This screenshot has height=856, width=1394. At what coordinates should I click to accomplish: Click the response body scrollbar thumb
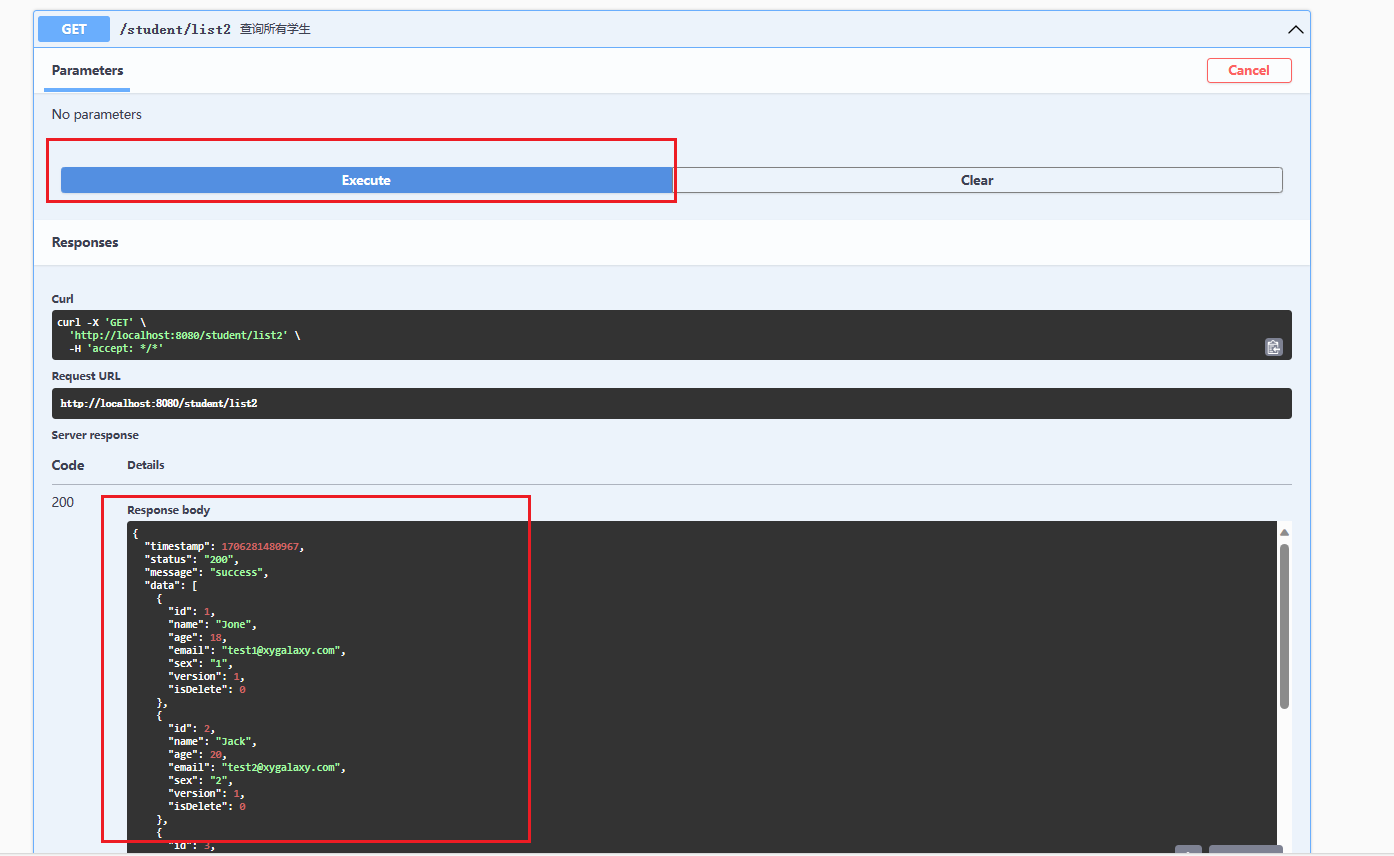(1284, 625)
